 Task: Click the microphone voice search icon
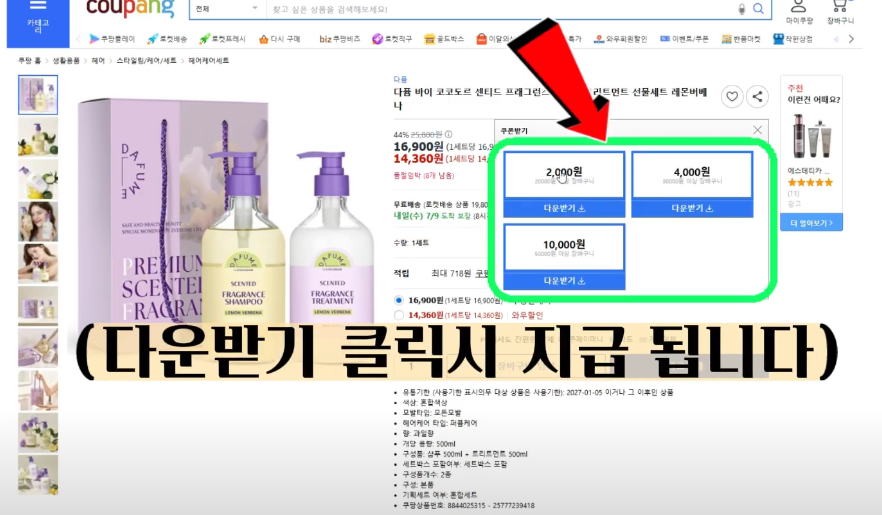[742, 9]
